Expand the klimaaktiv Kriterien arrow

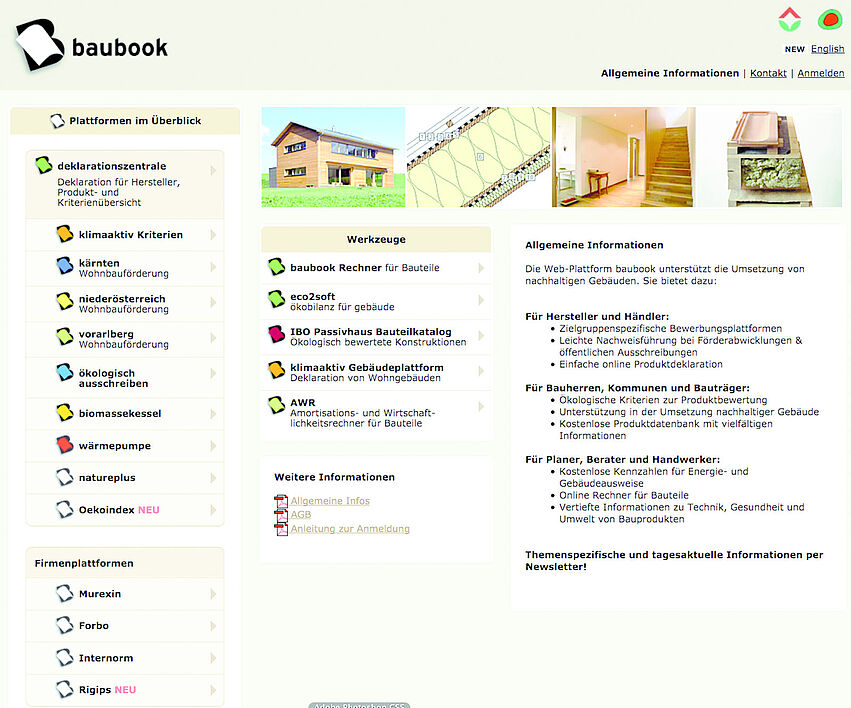pyautogui.click(x=213, y=235)
